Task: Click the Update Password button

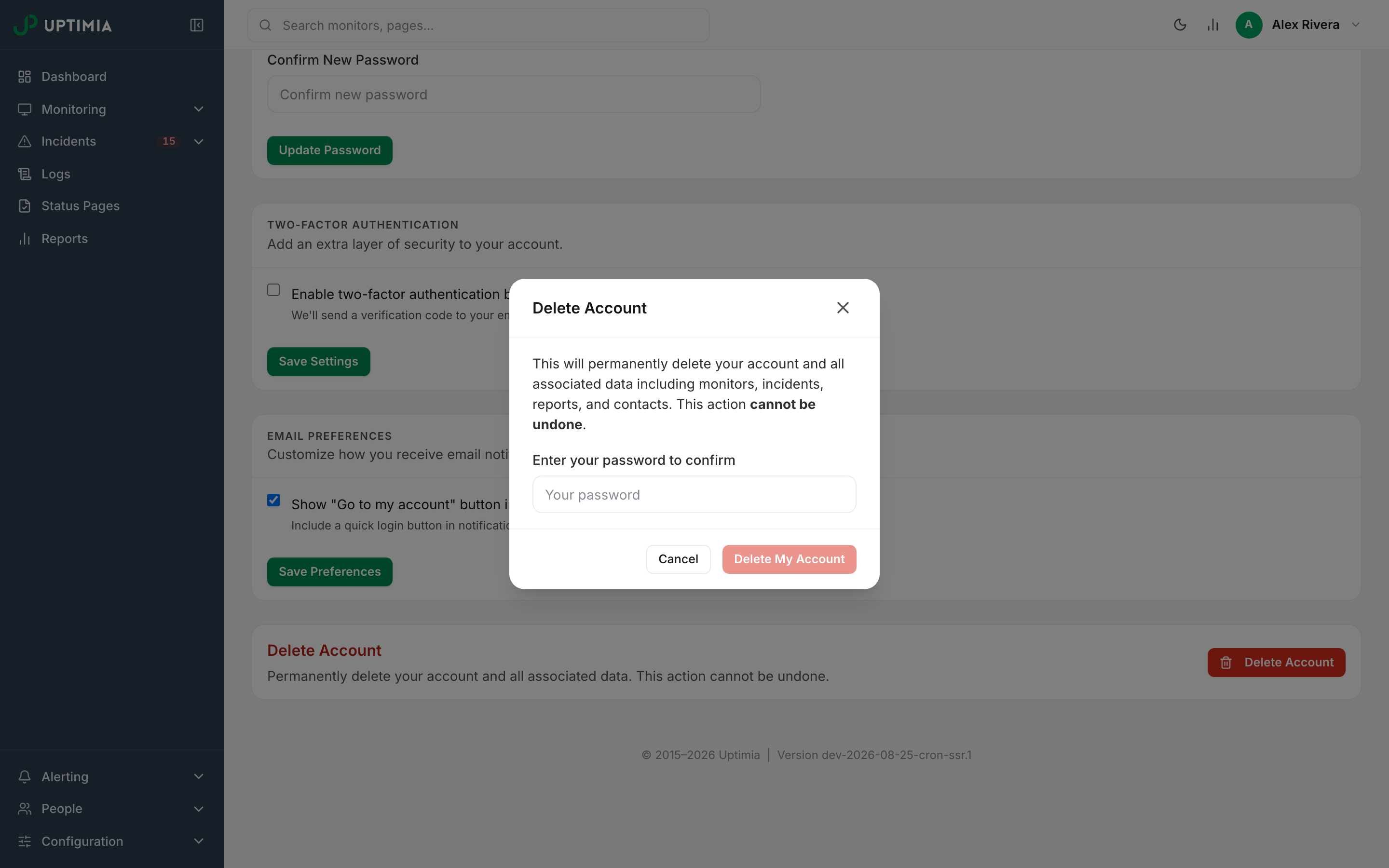Action: (x=329, y=150)
